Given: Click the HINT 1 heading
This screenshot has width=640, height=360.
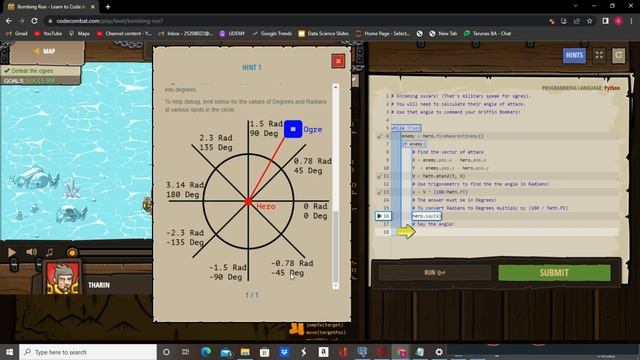Looking at the screenshot, I should [x=252, y=67].
